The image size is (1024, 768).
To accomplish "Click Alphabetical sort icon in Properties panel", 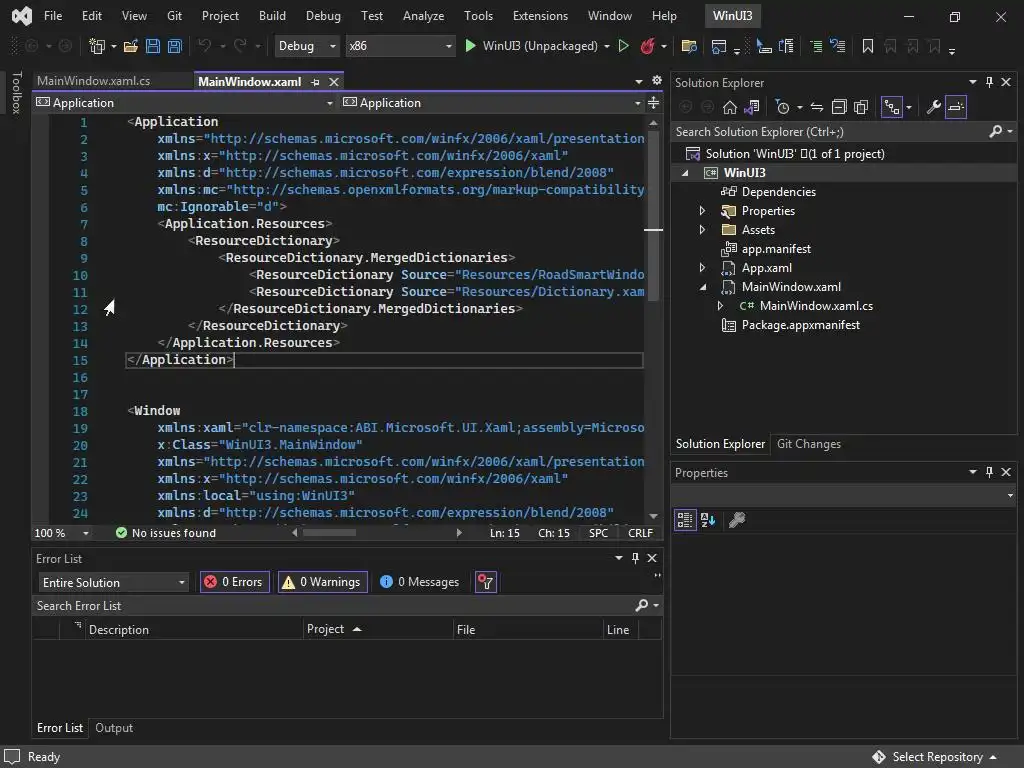I will pos(708,520).
